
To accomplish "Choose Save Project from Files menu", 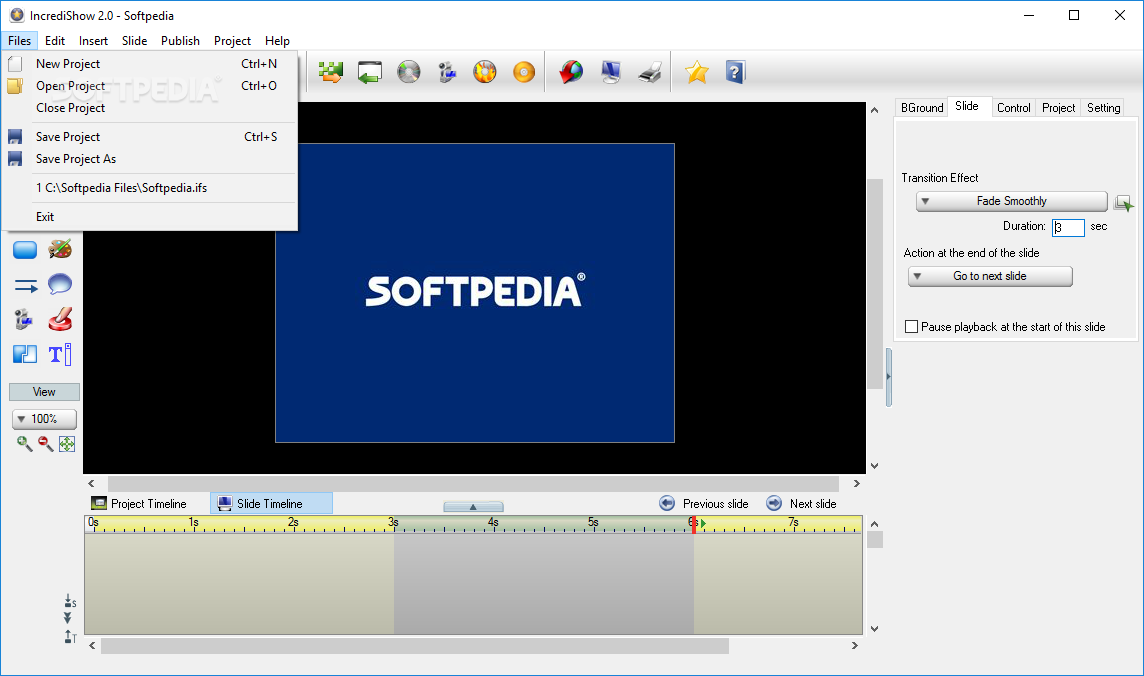I will (150, 137).
